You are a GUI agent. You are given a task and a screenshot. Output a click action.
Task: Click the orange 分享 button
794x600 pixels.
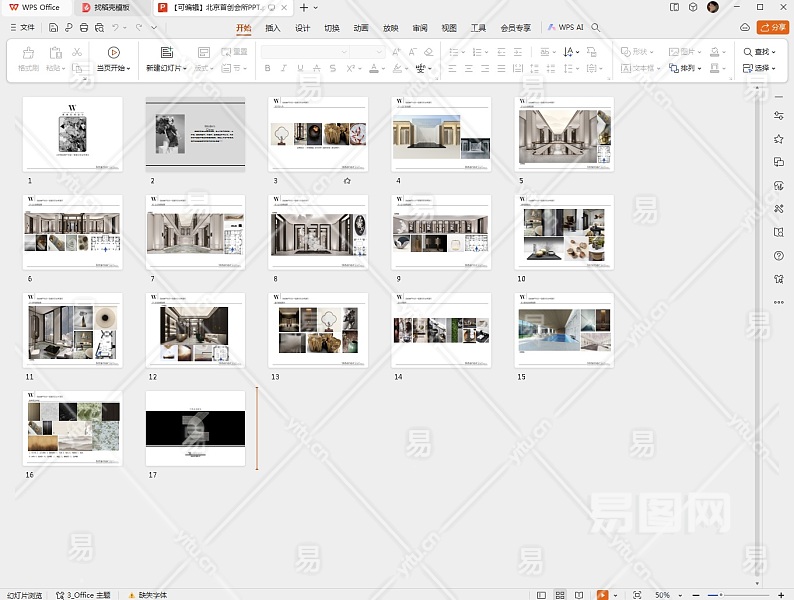point(772,28)
